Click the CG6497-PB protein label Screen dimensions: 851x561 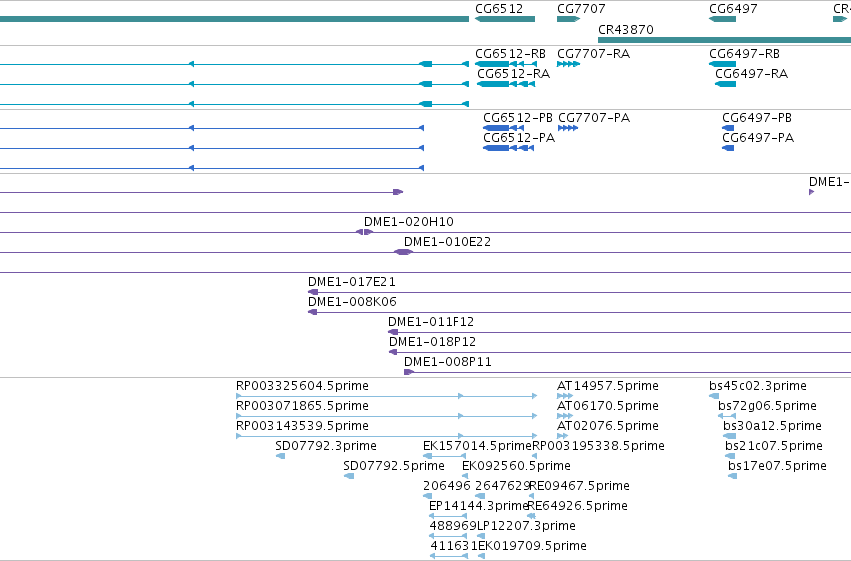point(757,118)
